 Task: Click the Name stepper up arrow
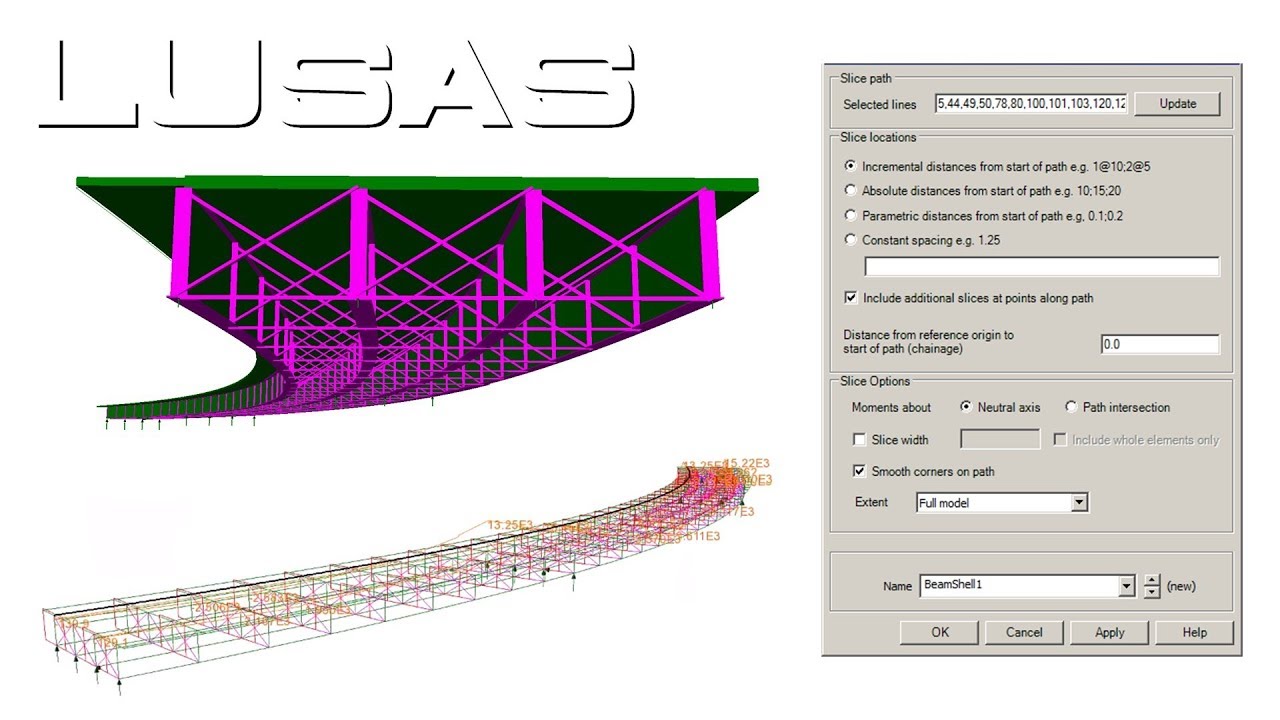click(x=1152, y=581)
